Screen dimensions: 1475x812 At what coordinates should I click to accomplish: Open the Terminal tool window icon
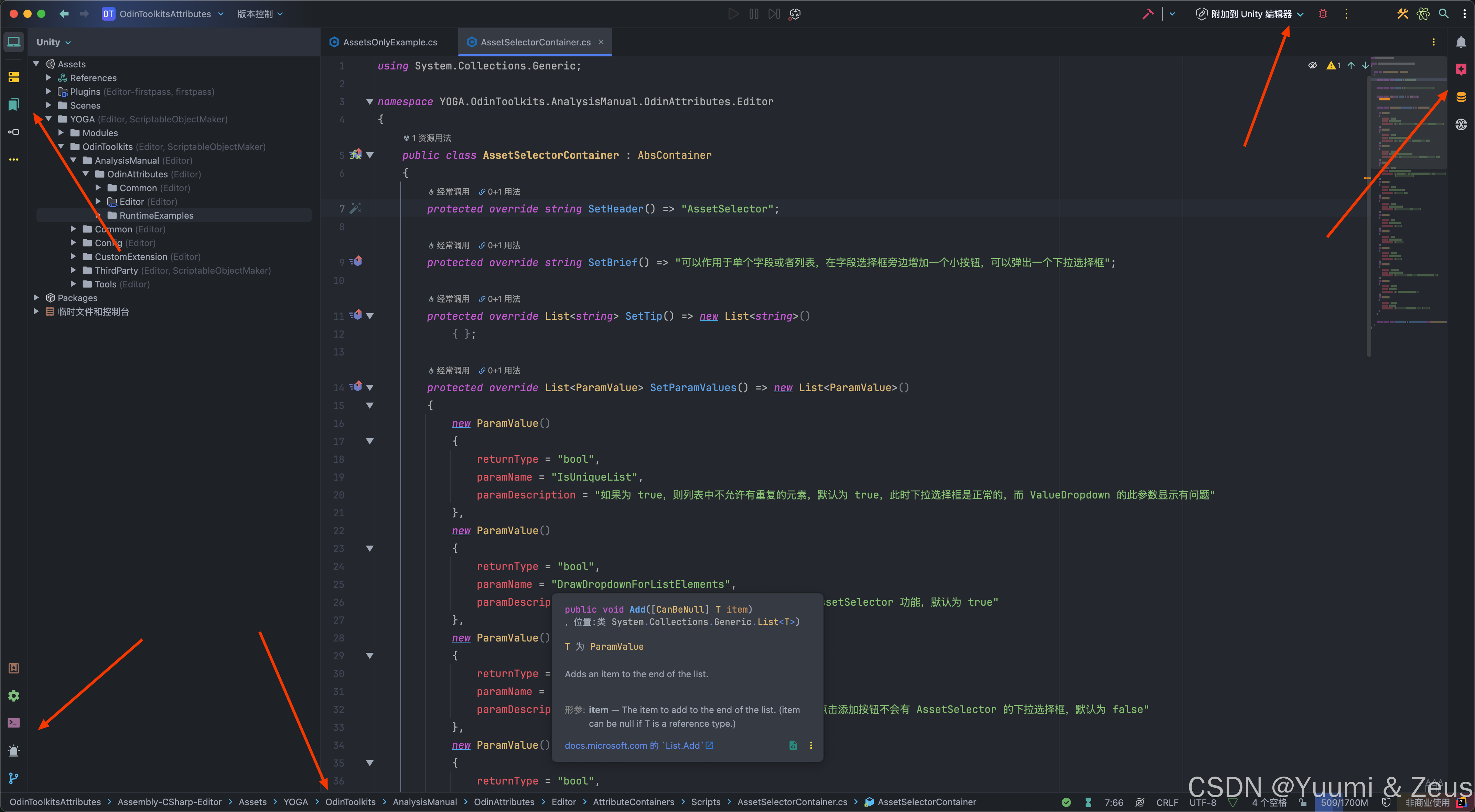pyautogui.click(x=14, y=723)
